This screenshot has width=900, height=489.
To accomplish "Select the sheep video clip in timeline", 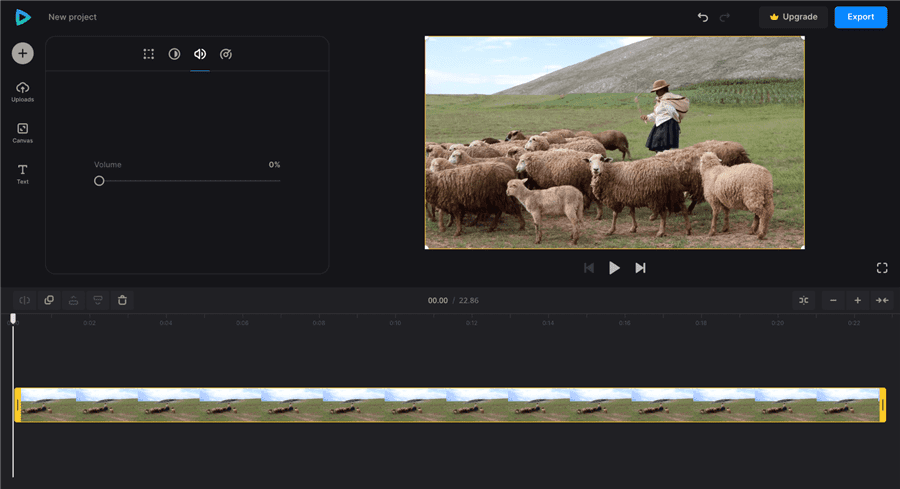I will coord(450,405).
